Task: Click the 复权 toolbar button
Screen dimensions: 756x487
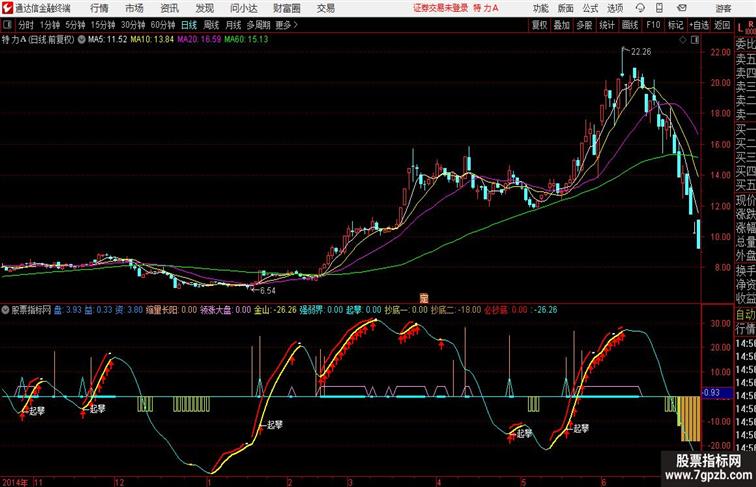Action: click(x=539, y=25)
